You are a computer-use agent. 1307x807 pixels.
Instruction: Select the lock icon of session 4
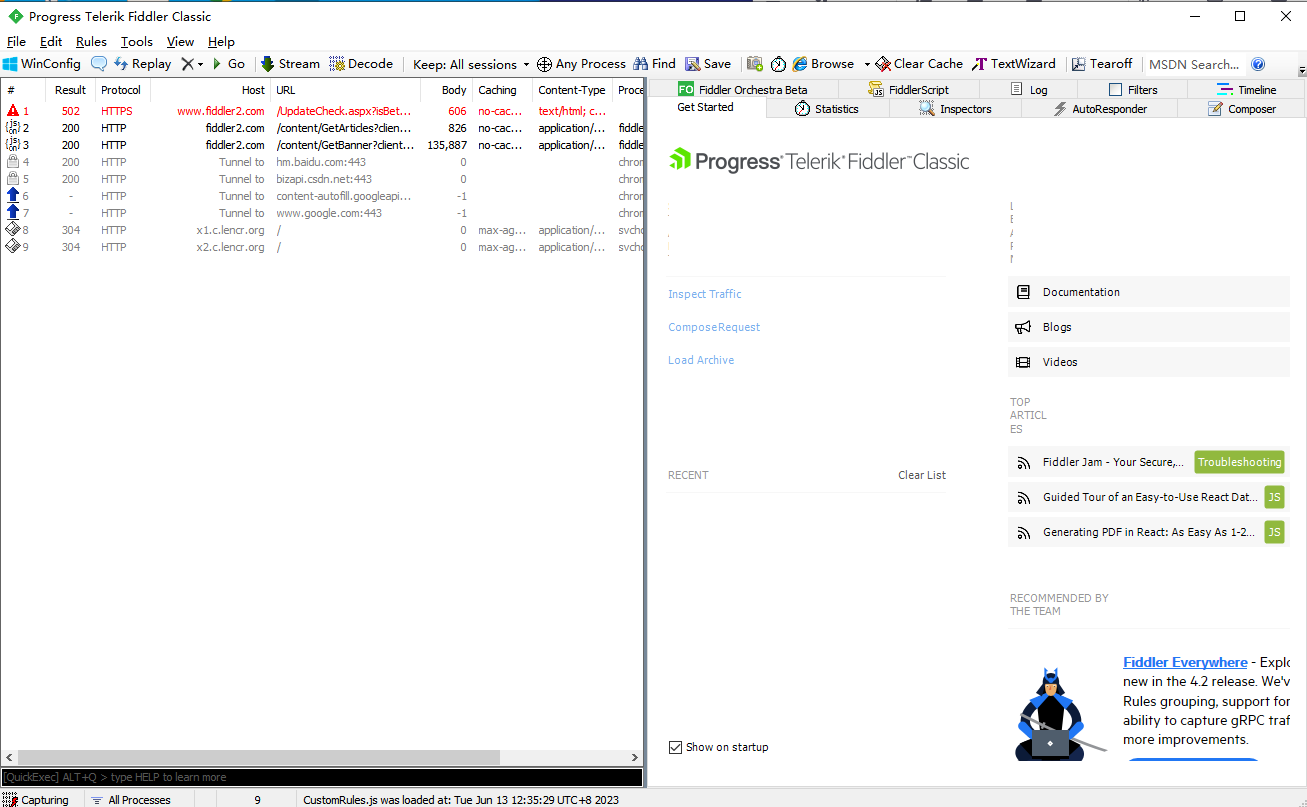point(13,162)
